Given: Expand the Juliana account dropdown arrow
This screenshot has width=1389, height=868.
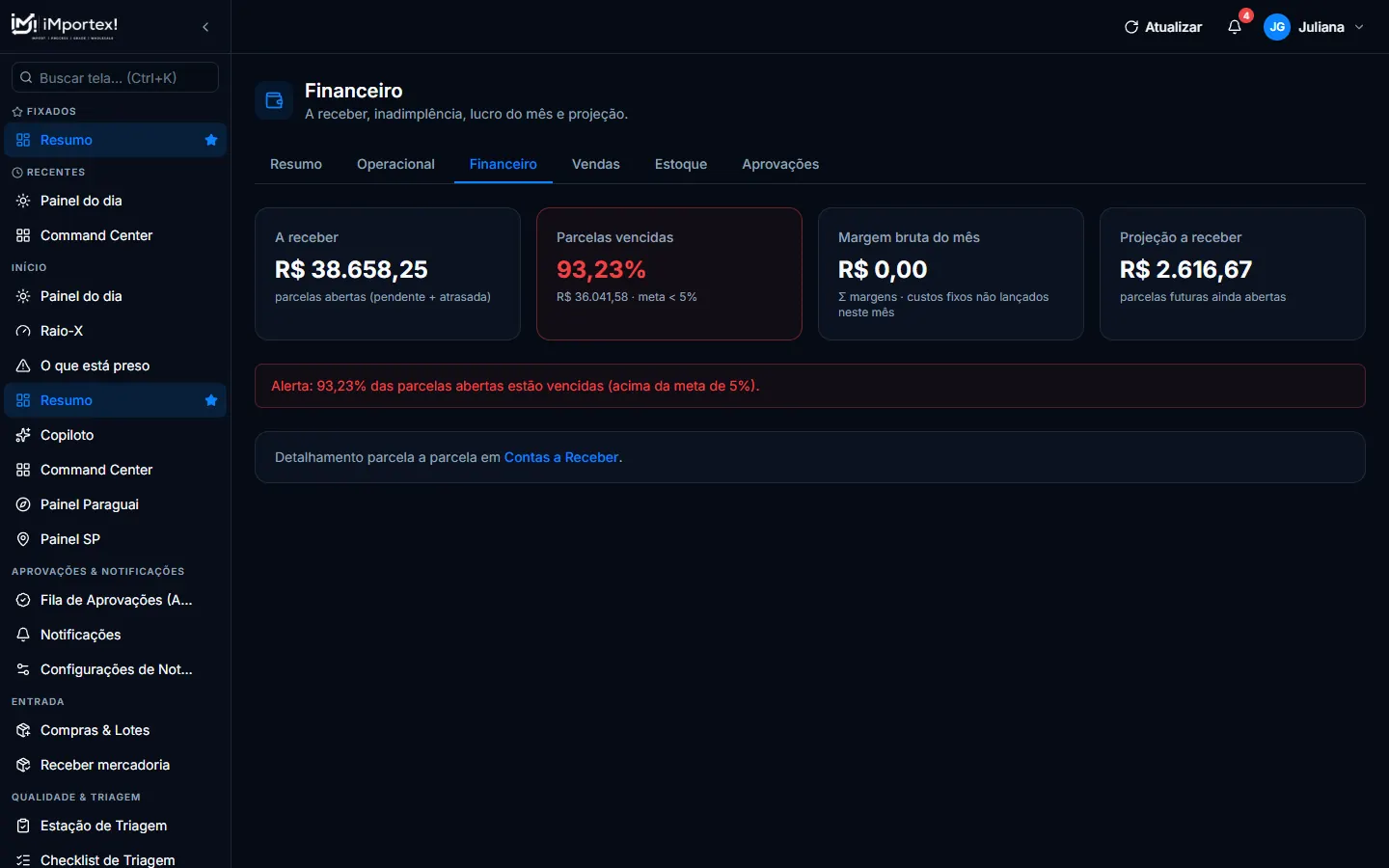Looking at the screenshot, I should click(1359, 27).
